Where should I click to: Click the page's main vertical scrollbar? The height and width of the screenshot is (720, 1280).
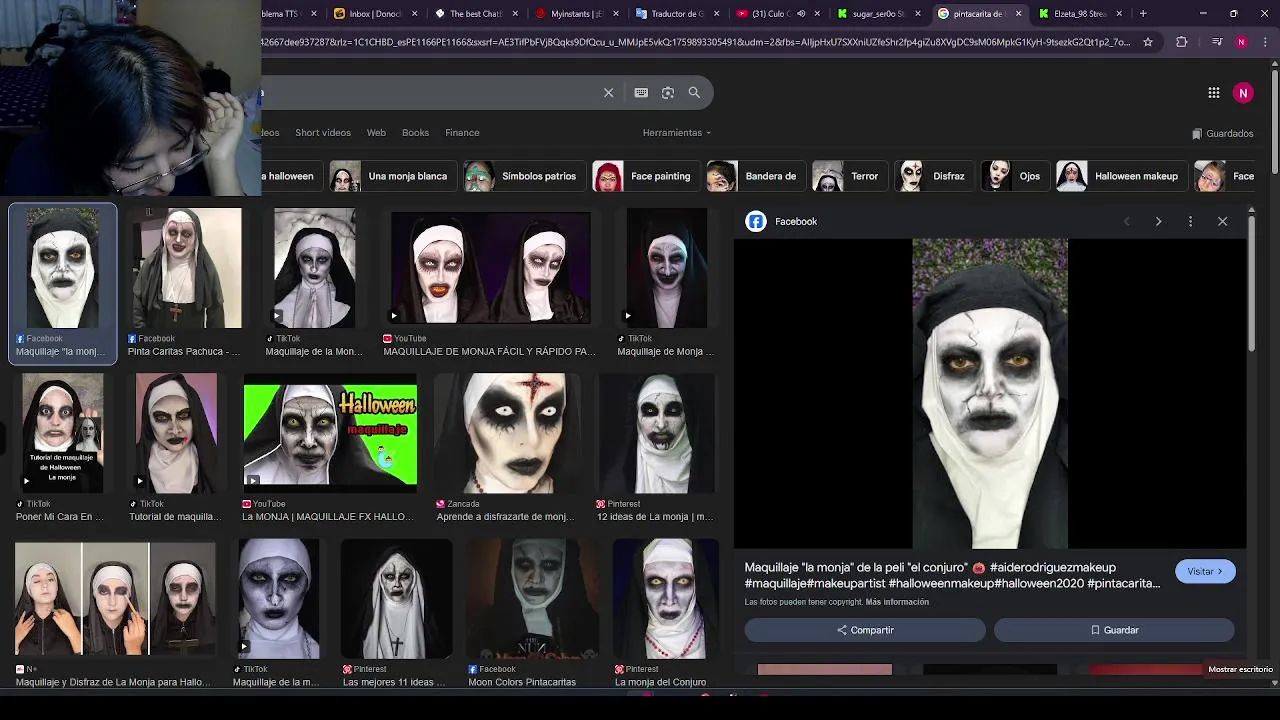click(1274, 120)
